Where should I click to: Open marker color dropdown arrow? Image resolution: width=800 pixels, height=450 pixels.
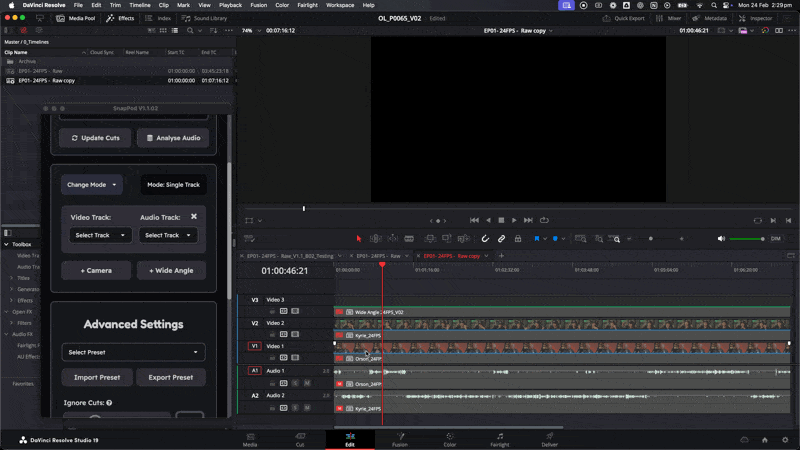click(563, 239)
